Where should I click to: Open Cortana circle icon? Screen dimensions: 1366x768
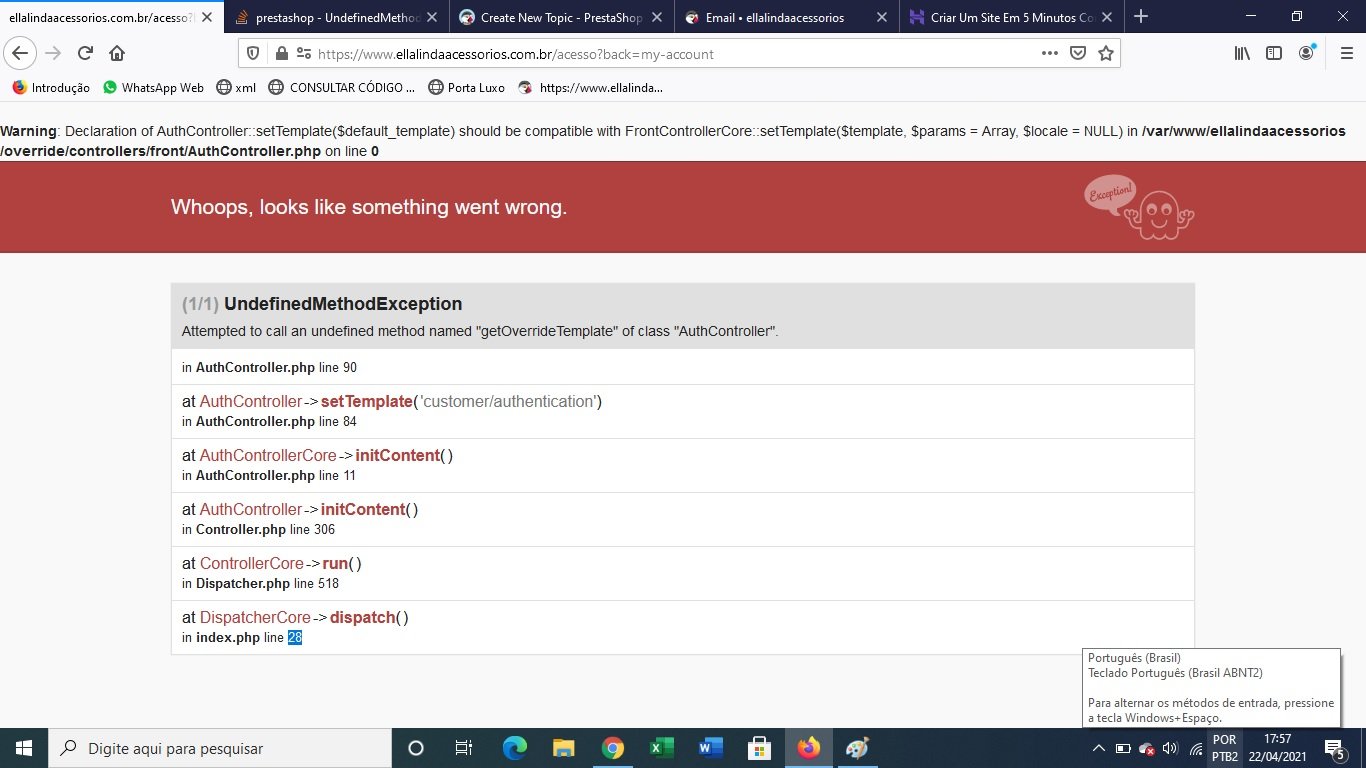416,748
